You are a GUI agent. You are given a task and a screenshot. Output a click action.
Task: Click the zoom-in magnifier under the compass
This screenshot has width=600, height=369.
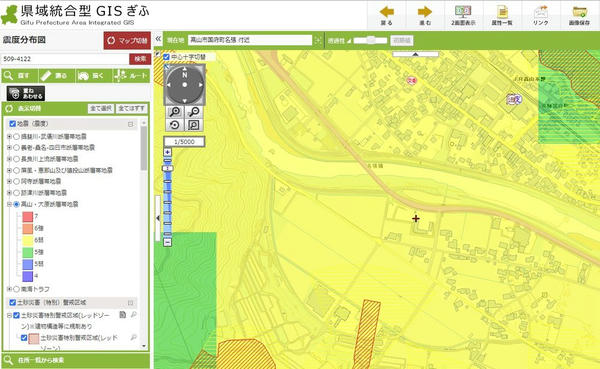(x=175, y=112)
